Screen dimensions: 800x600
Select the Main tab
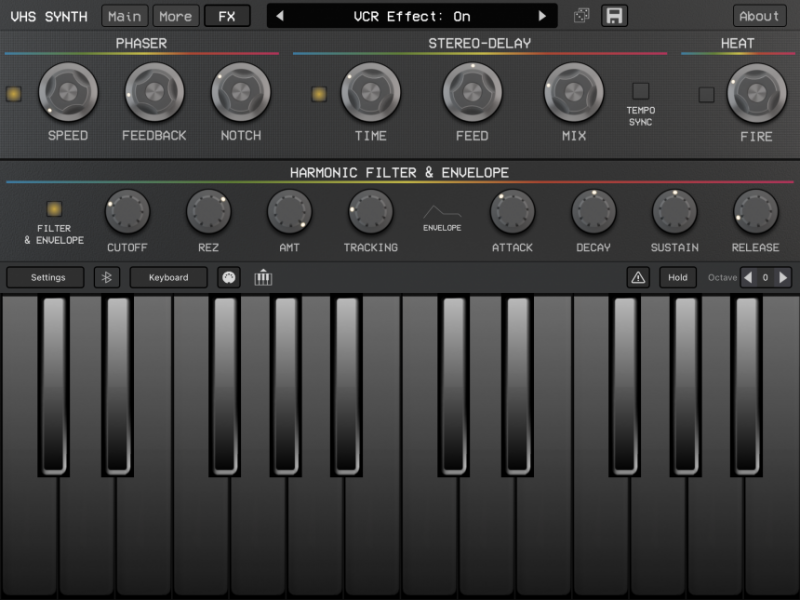click(123, 15)
